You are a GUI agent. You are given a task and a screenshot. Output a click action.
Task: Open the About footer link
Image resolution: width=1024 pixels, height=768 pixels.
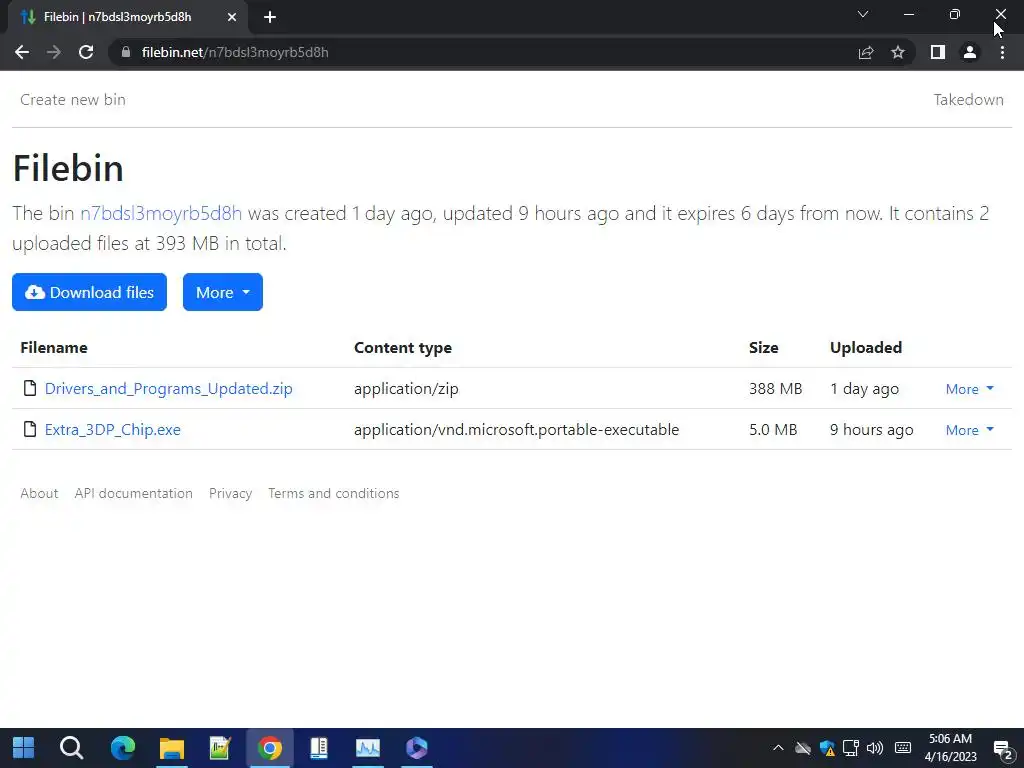(39, 493)
